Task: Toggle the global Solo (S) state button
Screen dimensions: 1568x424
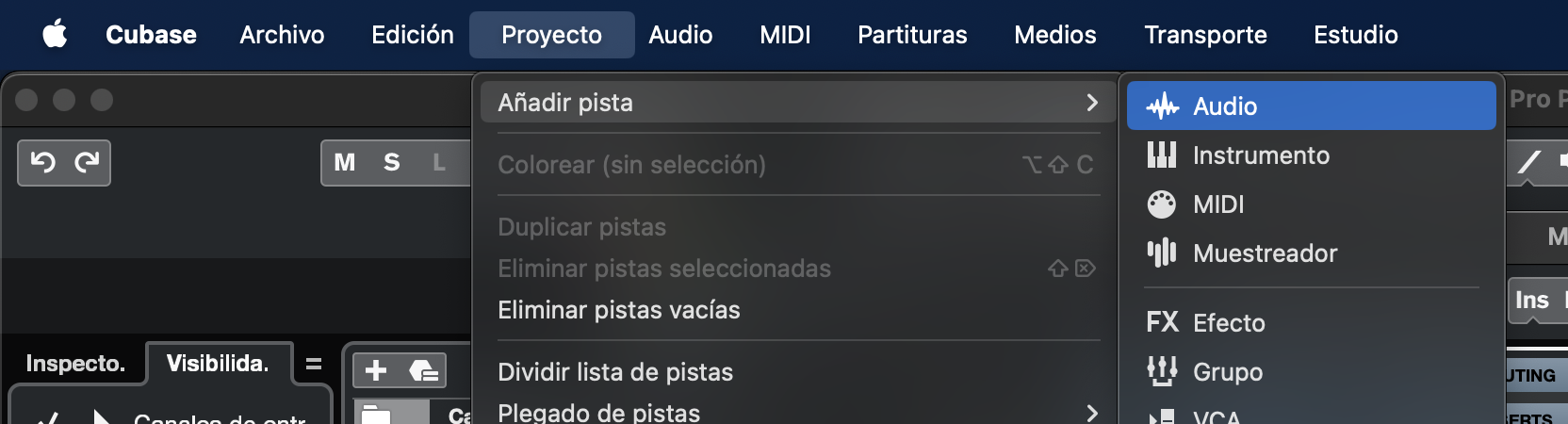Action: coord(392,163)
